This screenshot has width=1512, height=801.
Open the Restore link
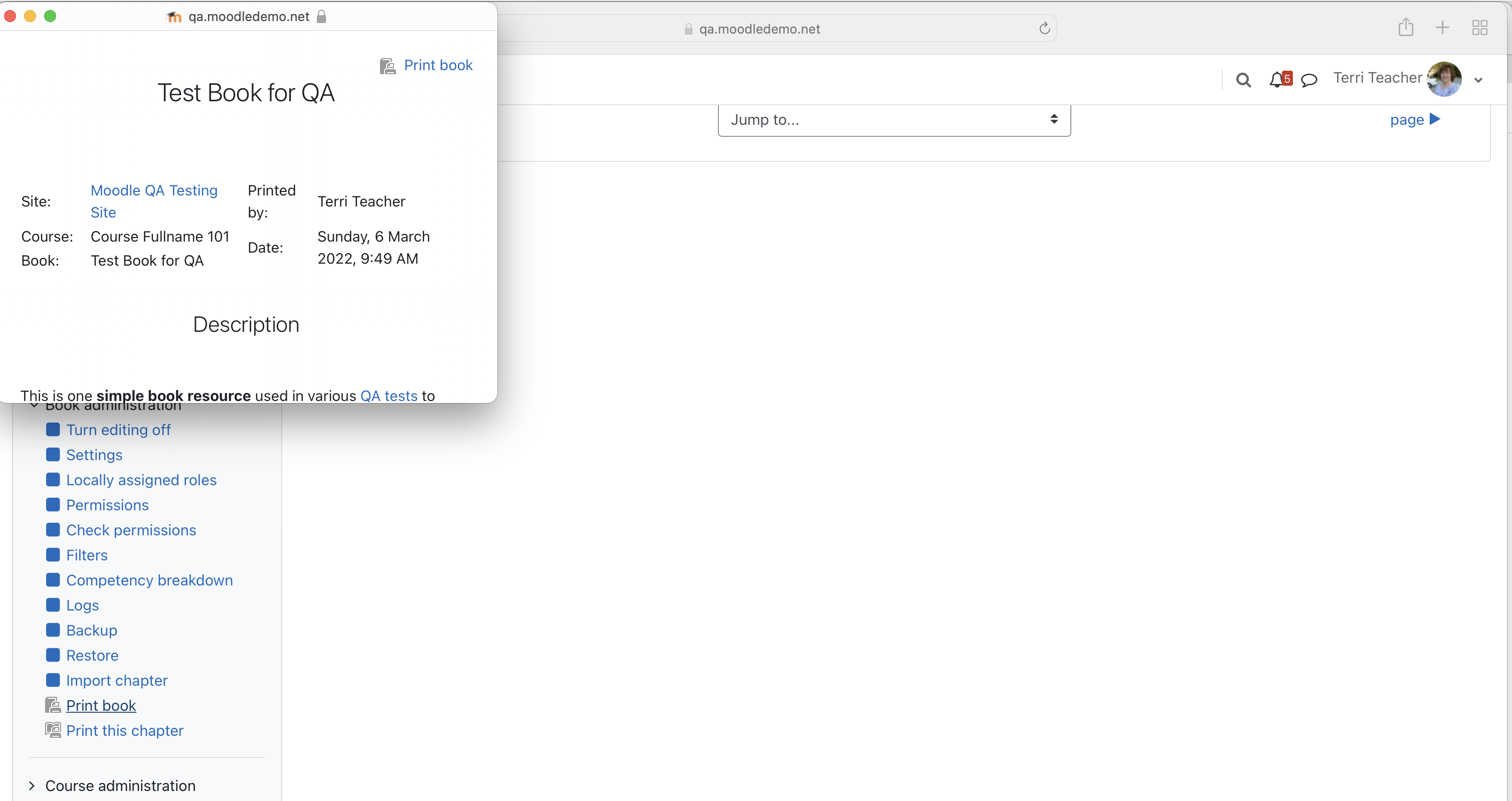tap(92, 655)
